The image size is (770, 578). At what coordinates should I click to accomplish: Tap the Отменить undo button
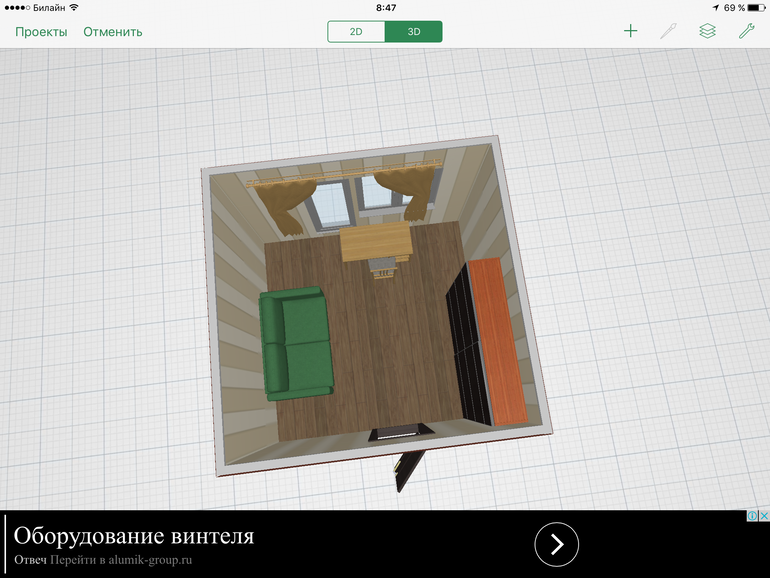[112, 31]
